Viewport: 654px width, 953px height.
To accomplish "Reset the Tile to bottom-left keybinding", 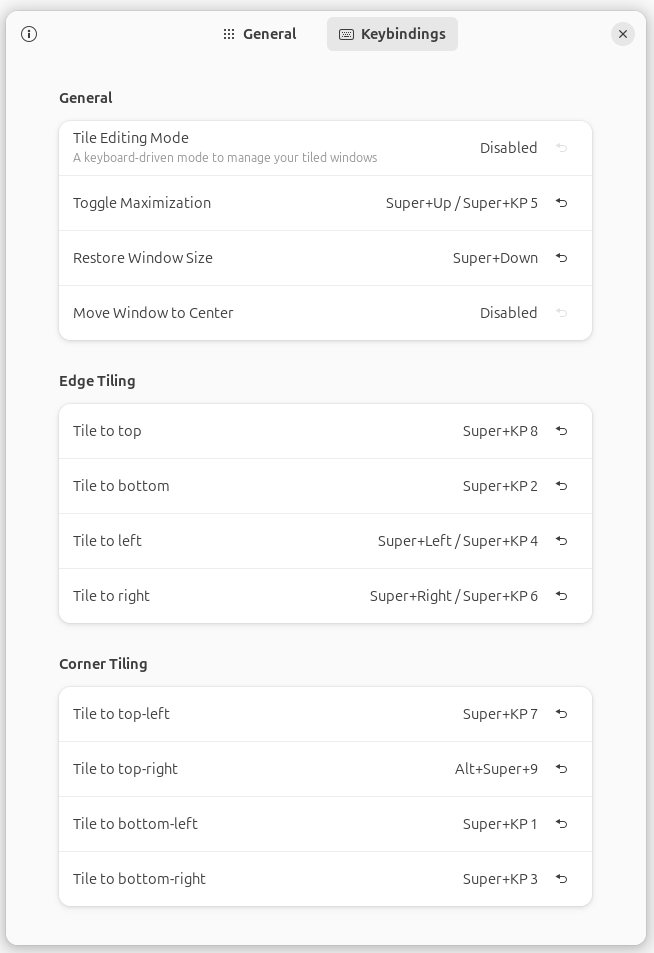I will tap(562, 824).
